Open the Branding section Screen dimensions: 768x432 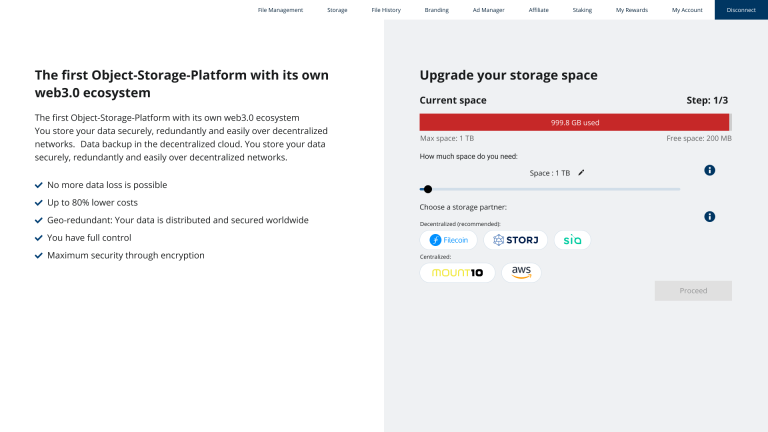(x=436, y=10)
